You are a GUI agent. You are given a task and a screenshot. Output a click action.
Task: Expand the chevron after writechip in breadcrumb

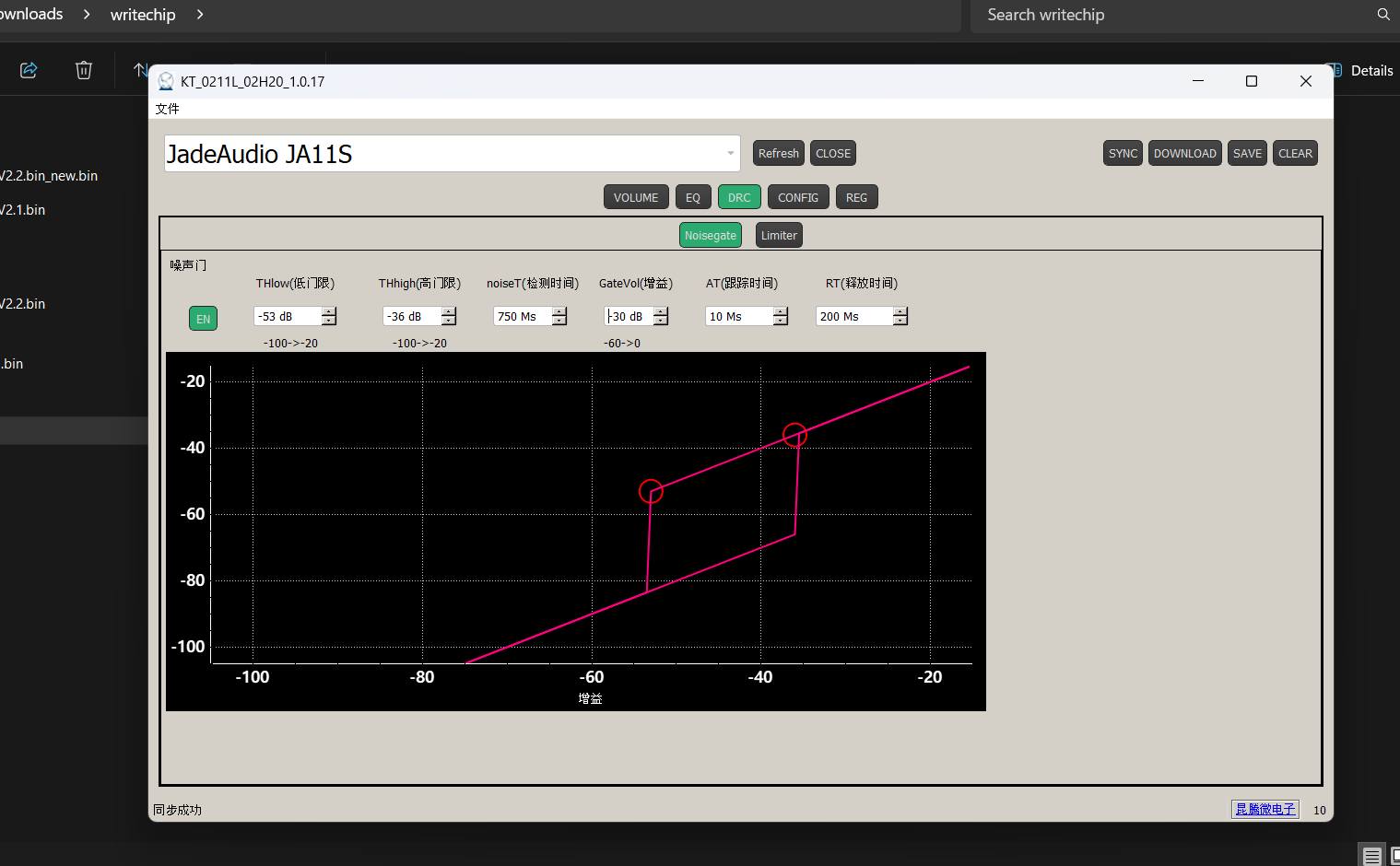point(200,15)
